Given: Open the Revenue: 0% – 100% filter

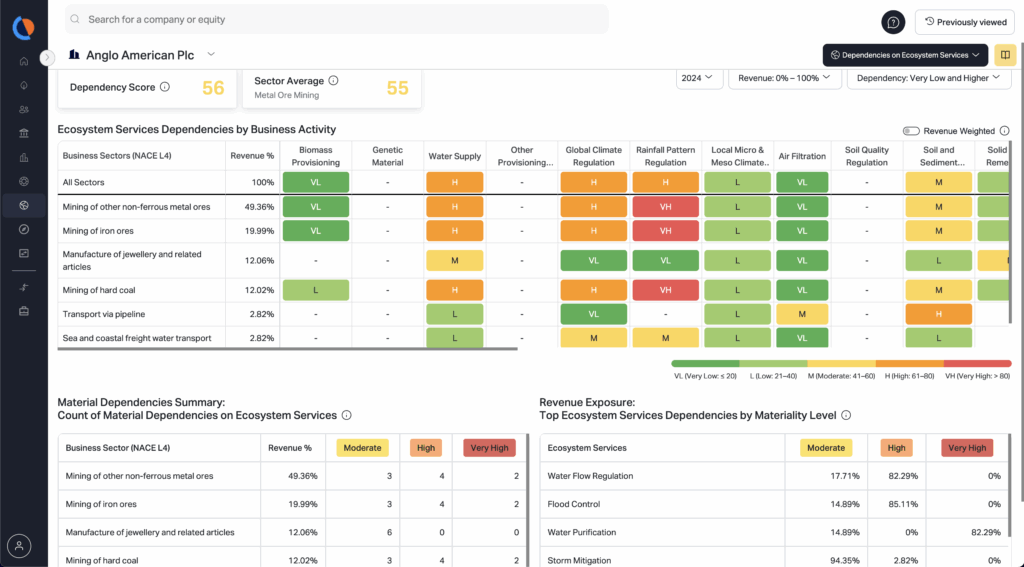Looking at the screenshot, I should click(784, 78).
